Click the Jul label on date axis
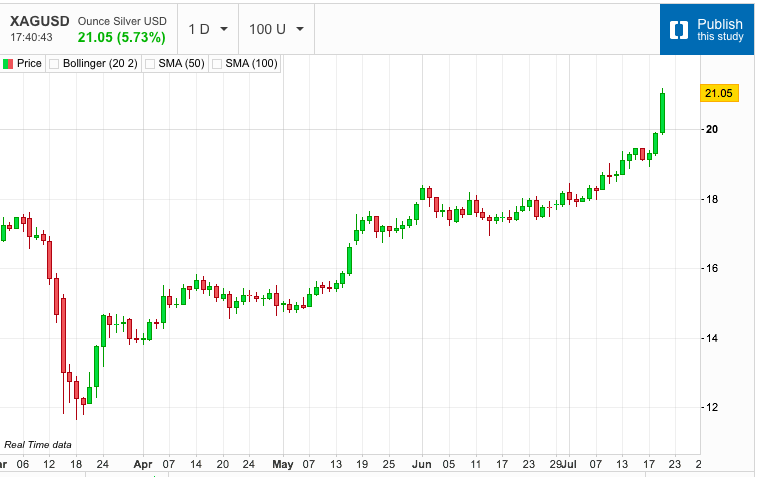Screen dimensions: 759x477 [x=570, y=464]
